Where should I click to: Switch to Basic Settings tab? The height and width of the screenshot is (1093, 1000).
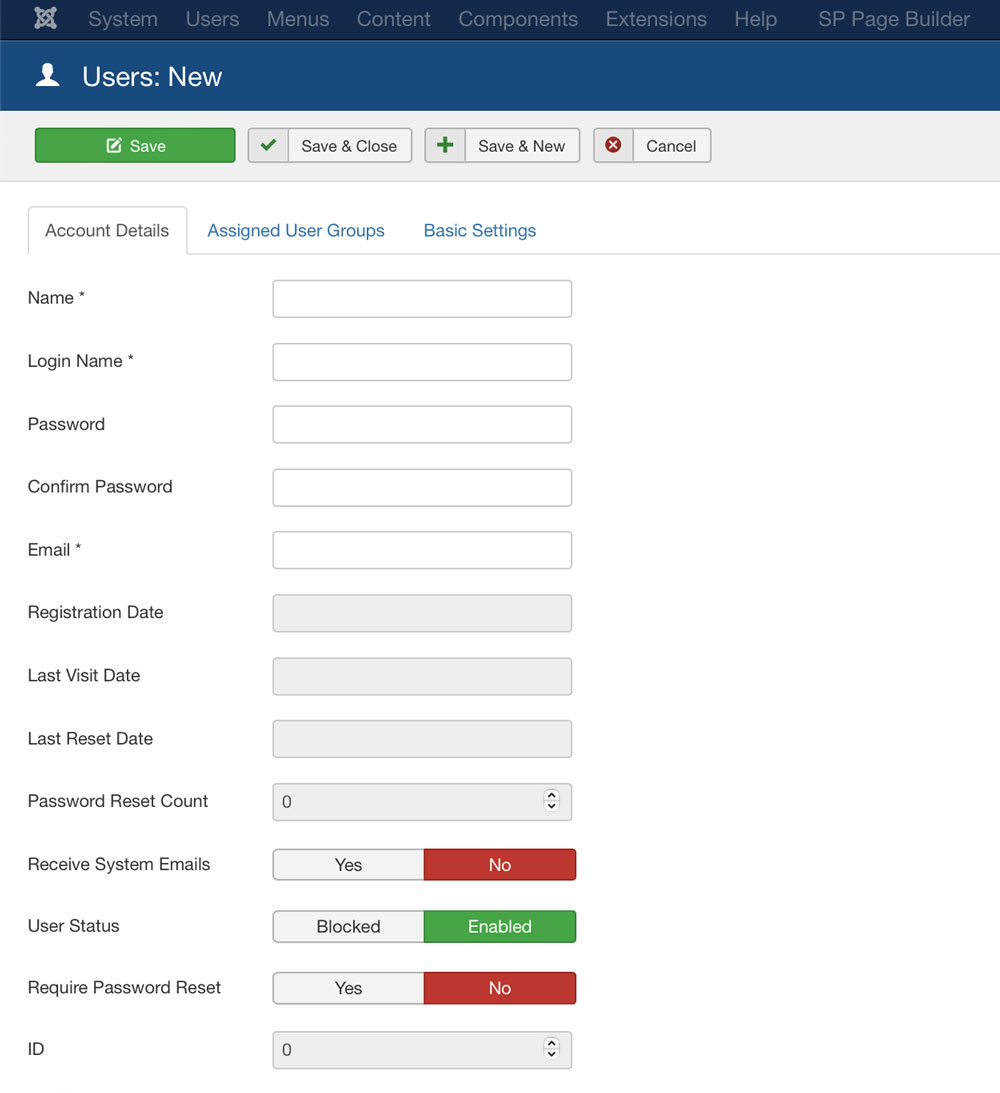click(480, 230)
